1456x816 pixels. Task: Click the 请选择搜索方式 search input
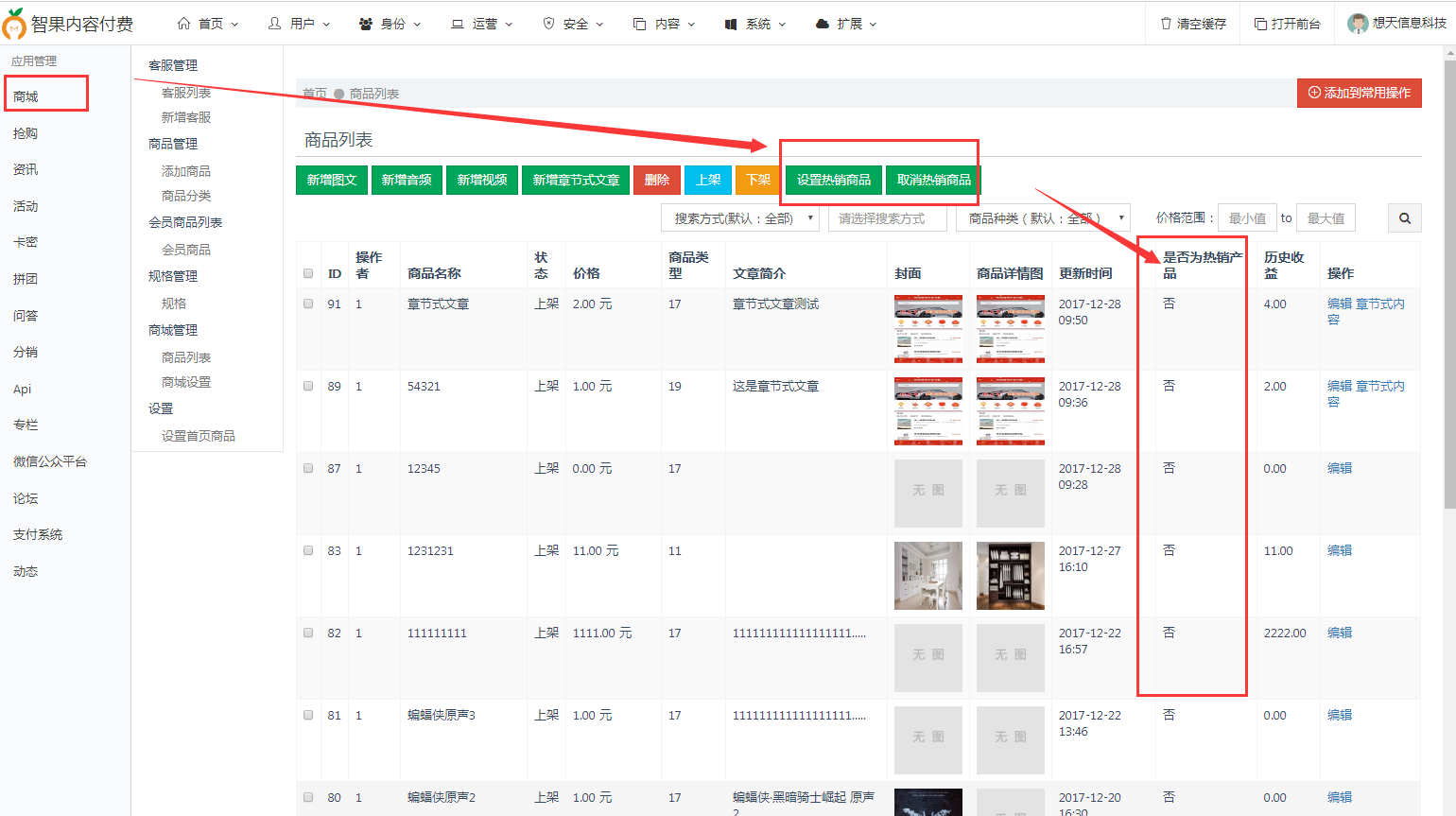887,218
